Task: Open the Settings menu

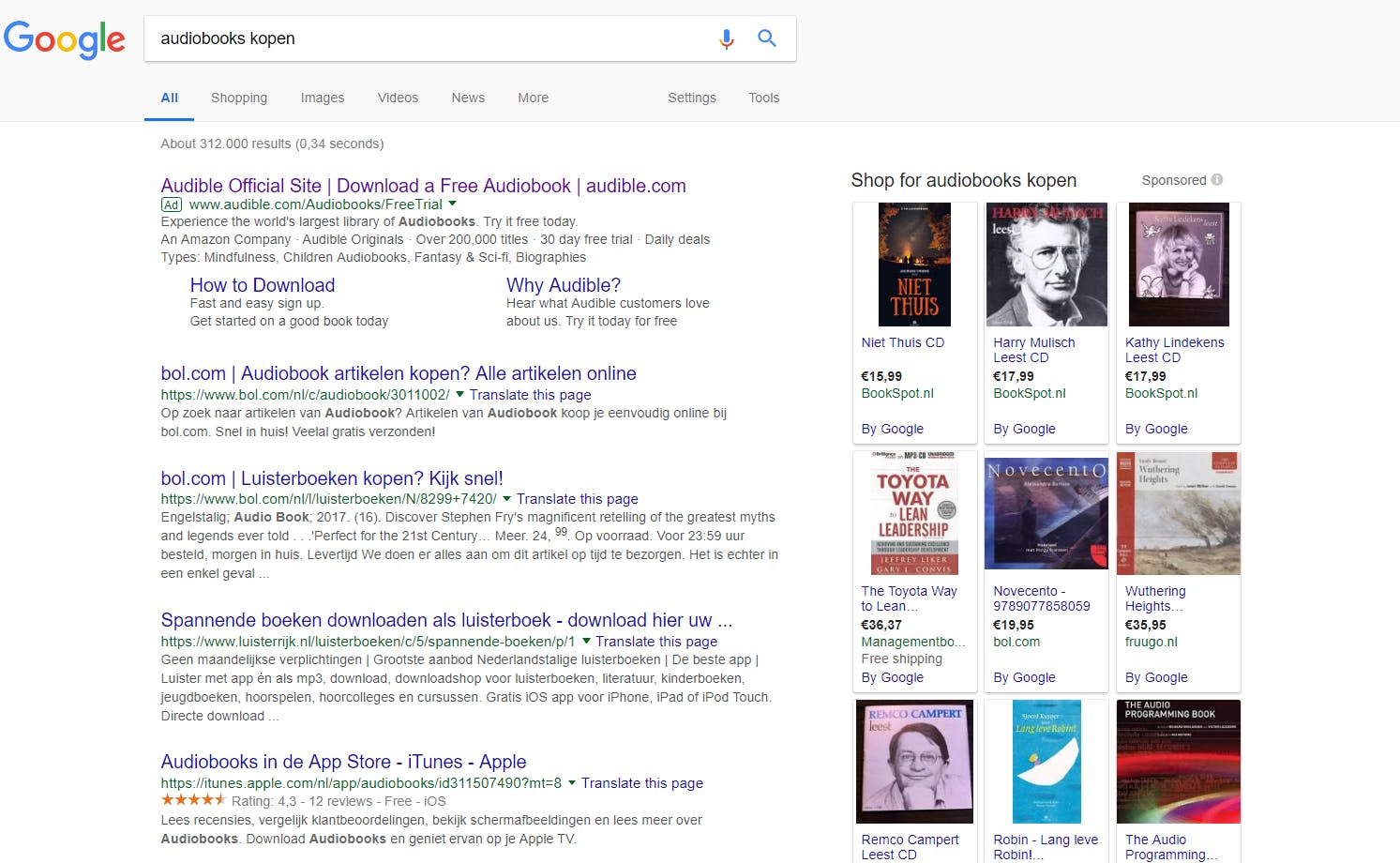Action: pyautogui.click(x=692, y=98)
